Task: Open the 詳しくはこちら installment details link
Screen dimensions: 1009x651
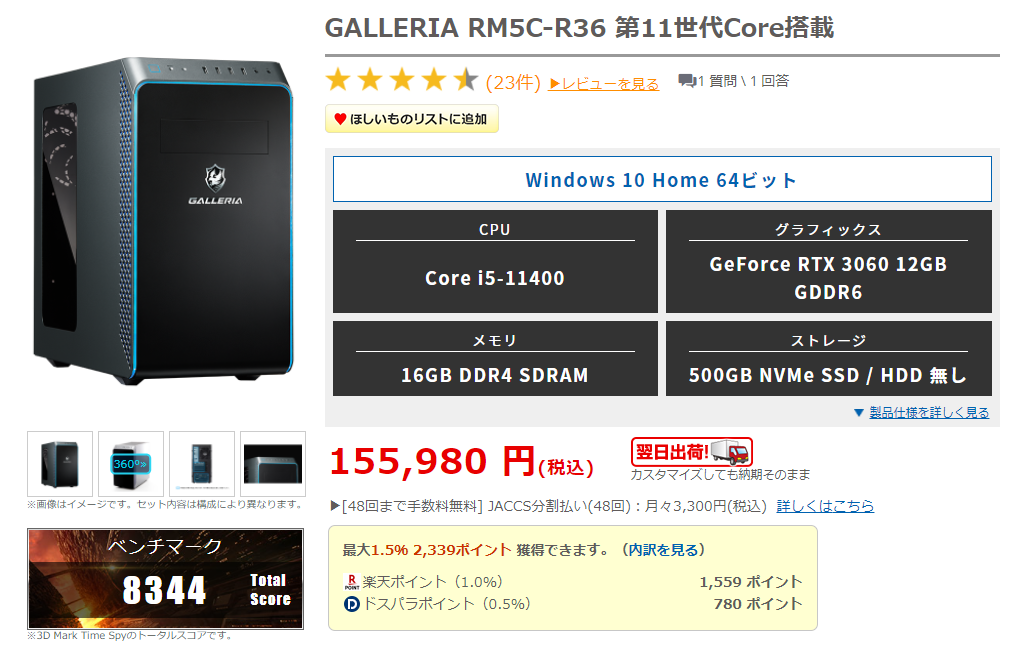Action: (x=825, y=506)
